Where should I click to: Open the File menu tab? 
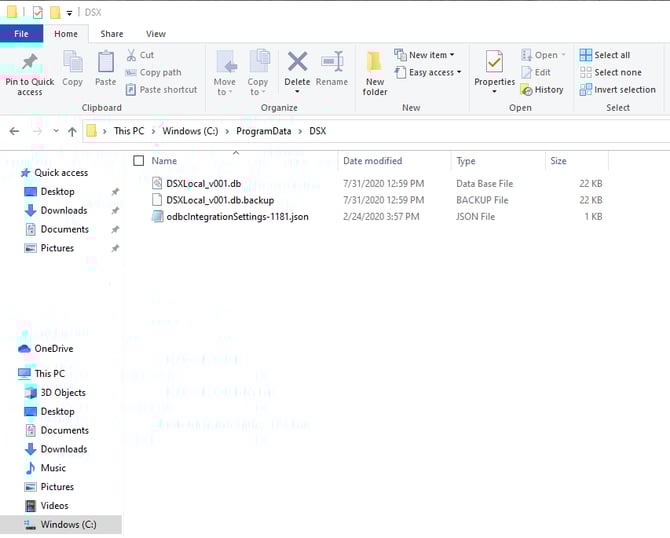coord(21,34)
